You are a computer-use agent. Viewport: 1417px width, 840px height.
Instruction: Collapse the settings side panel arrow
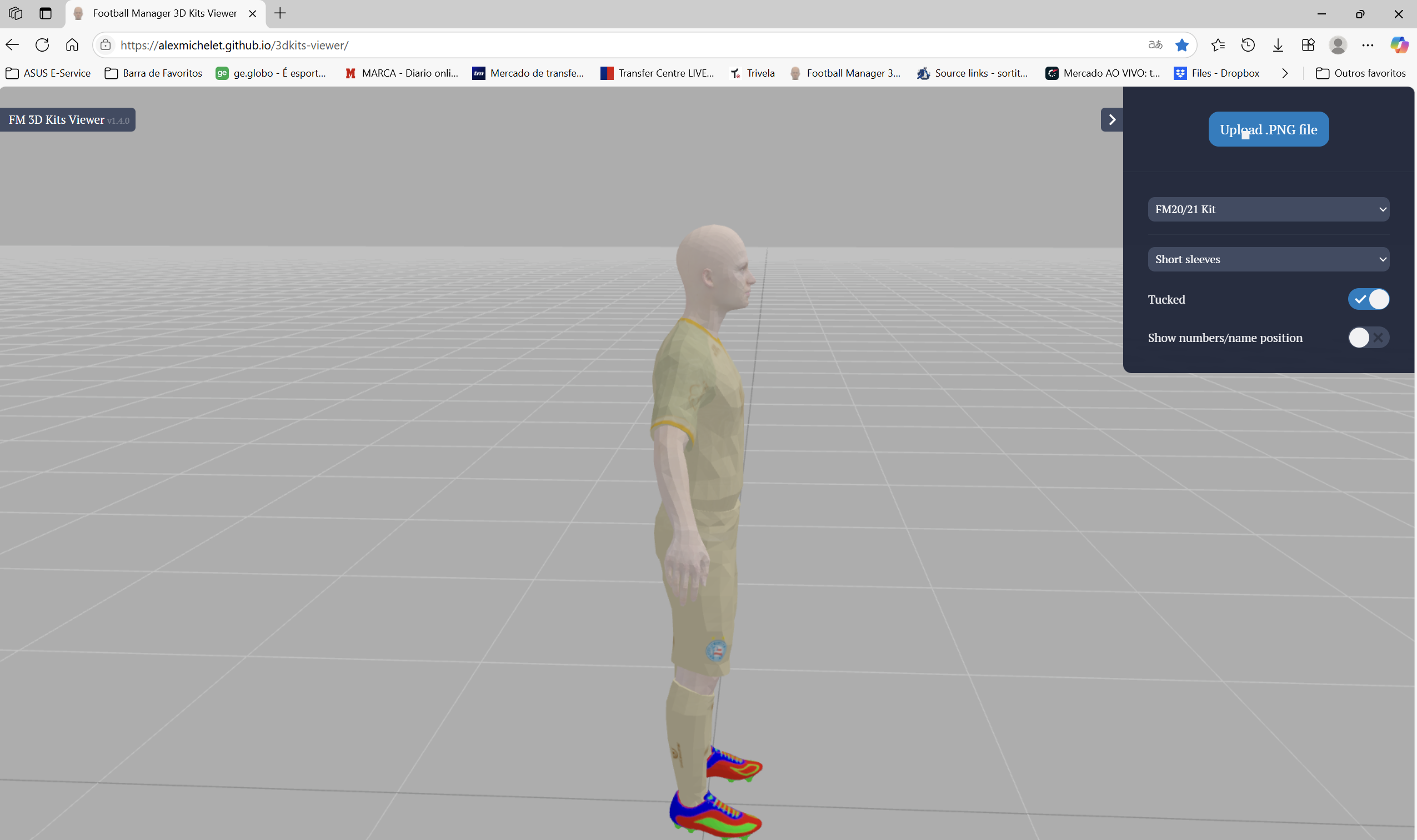pyautogui.click(x=1111, y=119)
